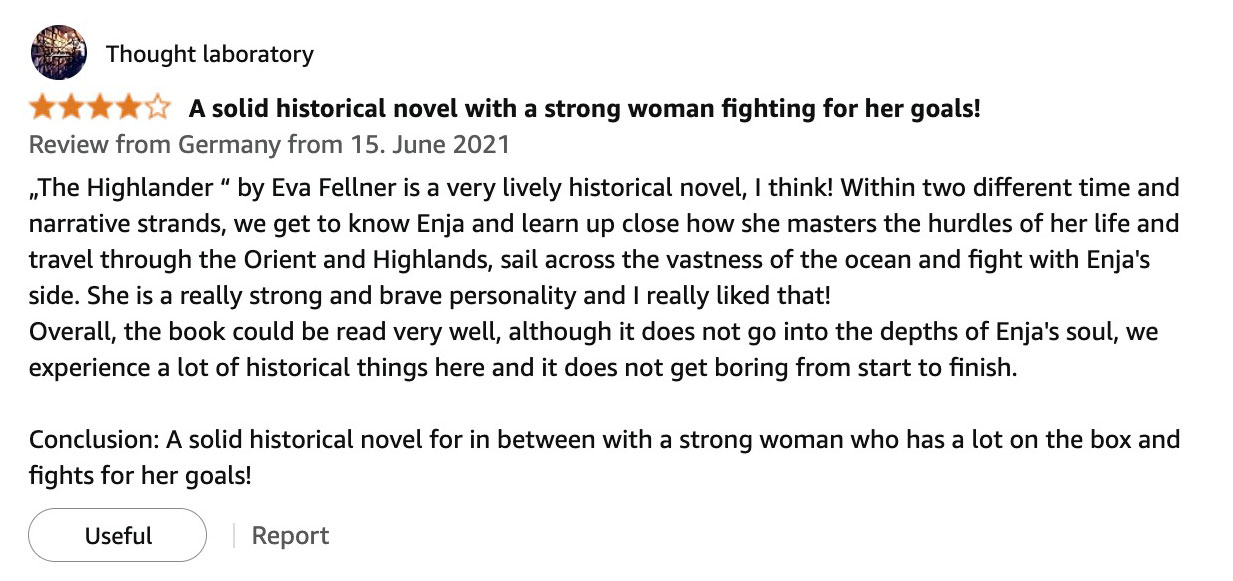
Task: Click the final line "fights for her goals!"
Action: coord(140,475)
